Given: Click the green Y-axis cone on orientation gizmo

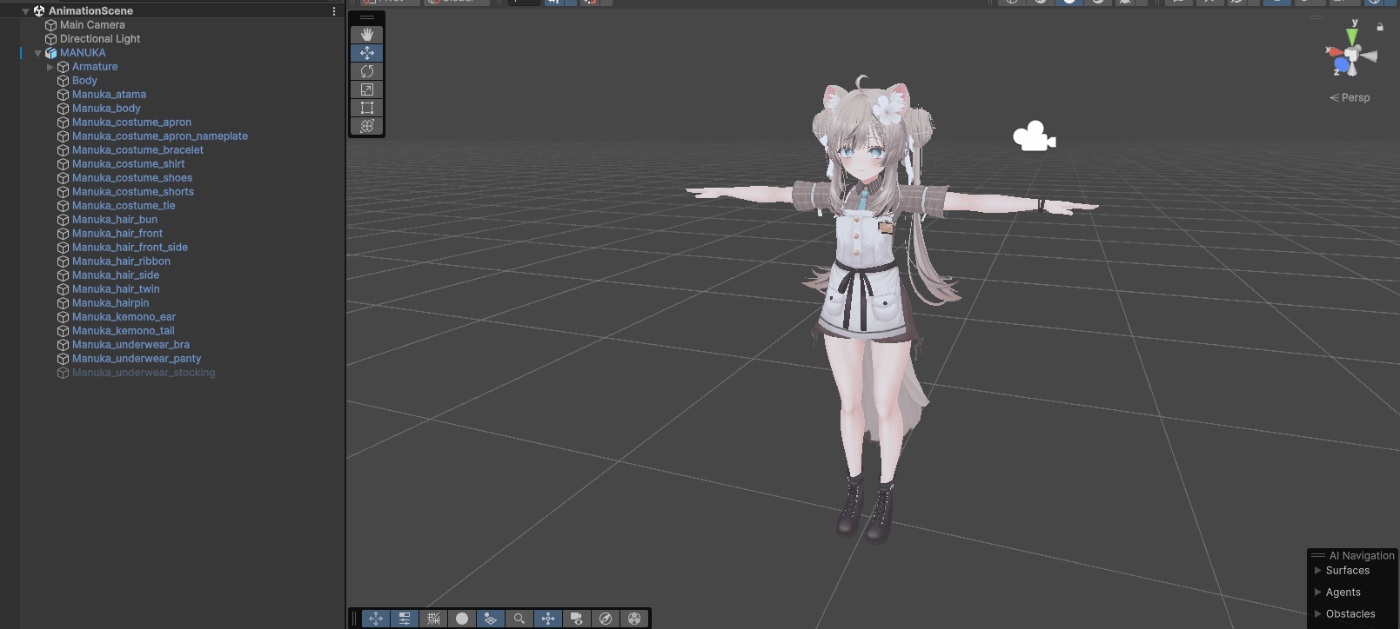Looking at the screenshot, I should pyautogui.click(x=1352, y=37).
